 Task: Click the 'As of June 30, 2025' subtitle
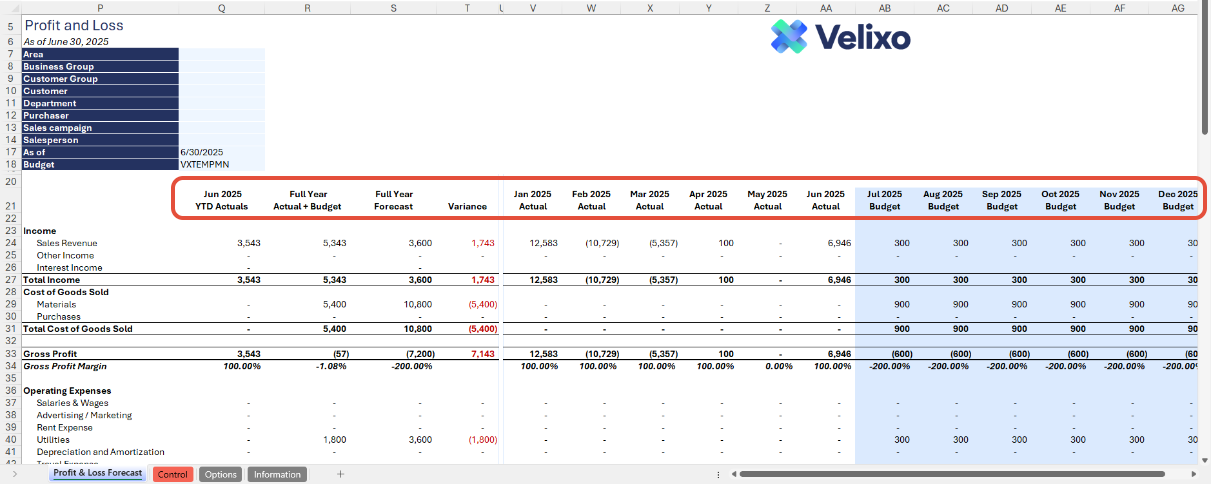[66, 42]
